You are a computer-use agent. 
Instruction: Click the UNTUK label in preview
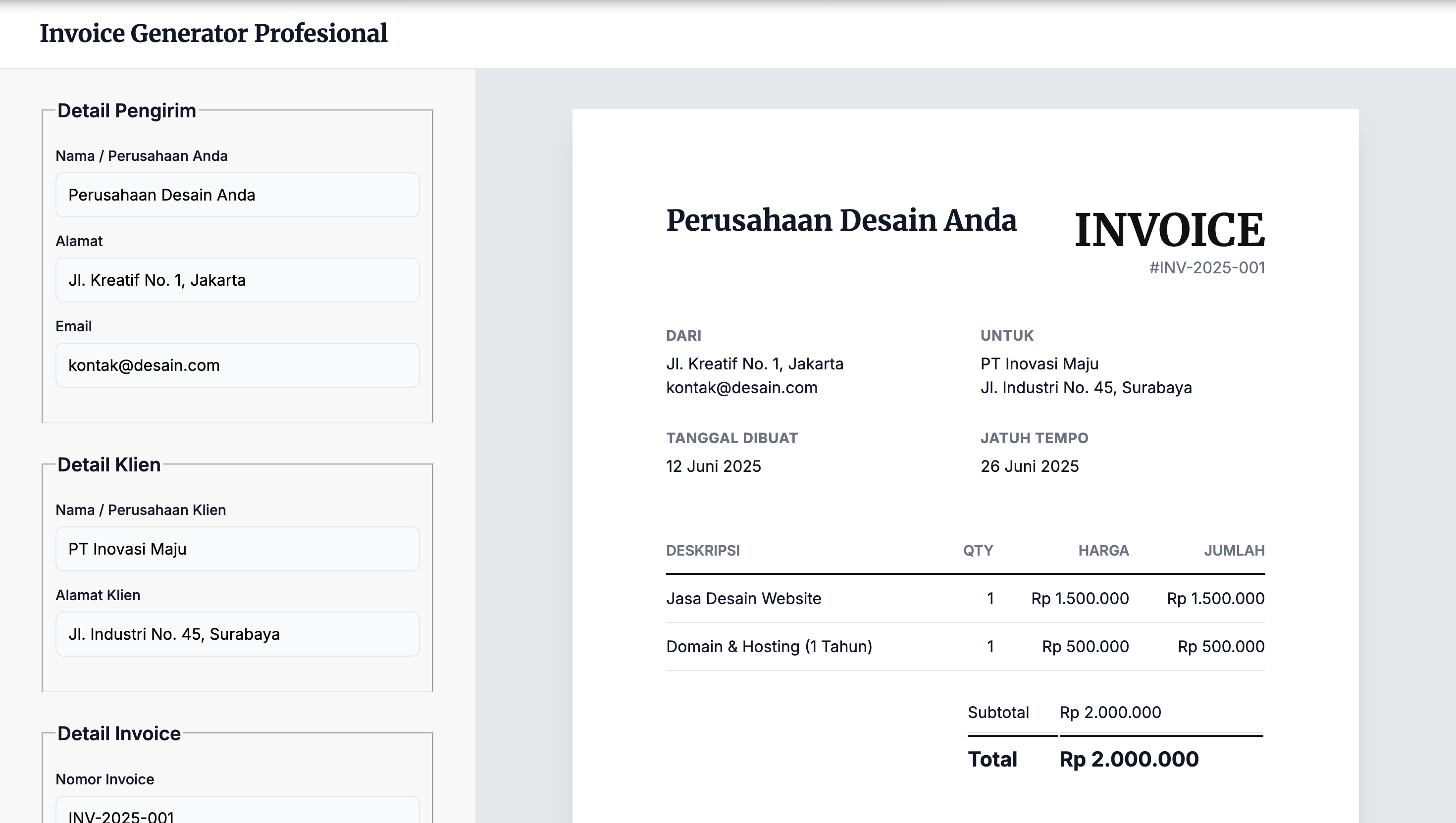pos(1007,336)
